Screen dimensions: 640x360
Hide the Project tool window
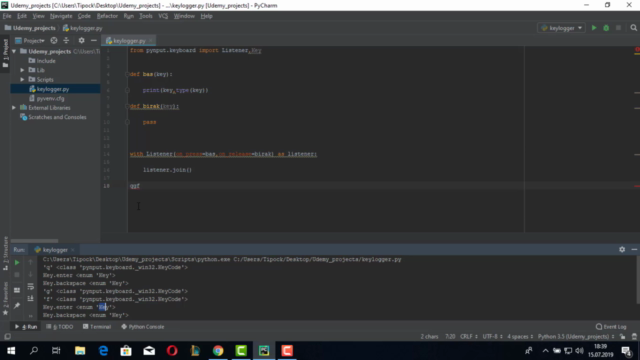pyautogui.click(x=93, y=40)
